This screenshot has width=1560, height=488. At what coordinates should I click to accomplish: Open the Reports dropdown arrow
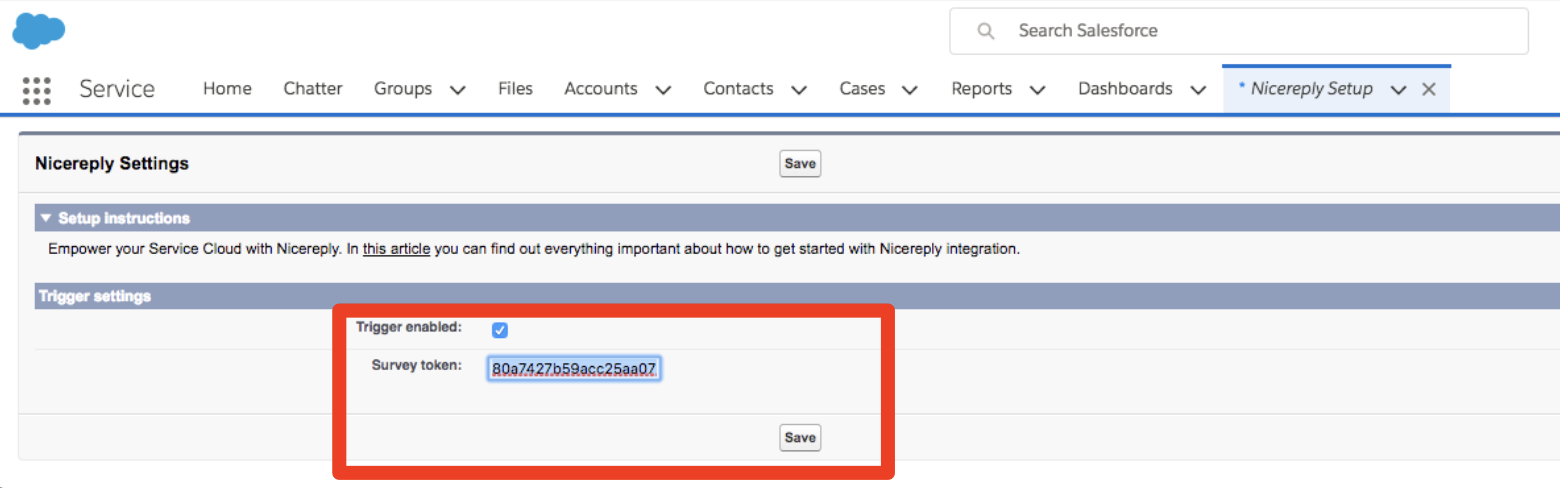[1037, 90]
